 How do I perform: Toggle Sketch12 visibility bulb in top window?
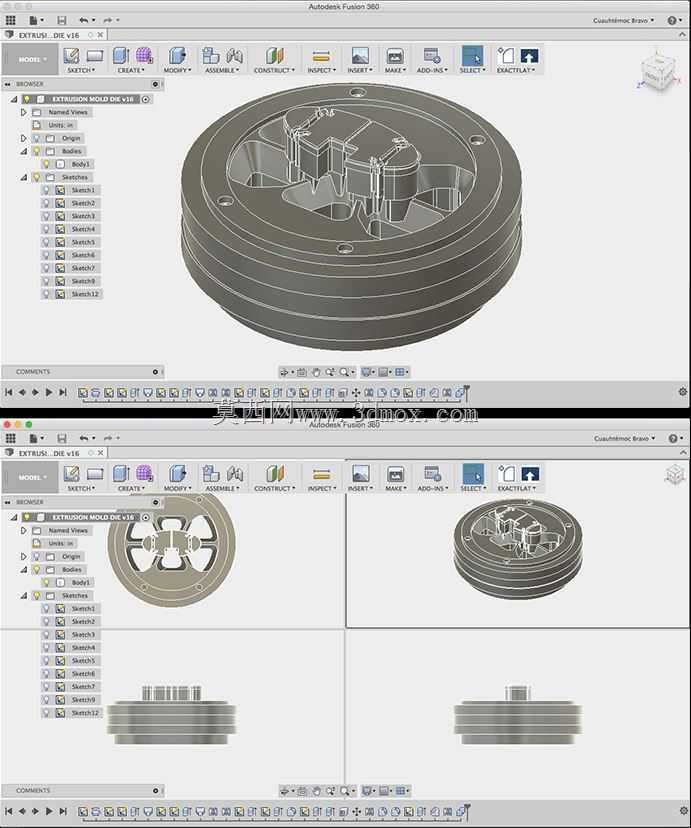click(x=46, y=294)
